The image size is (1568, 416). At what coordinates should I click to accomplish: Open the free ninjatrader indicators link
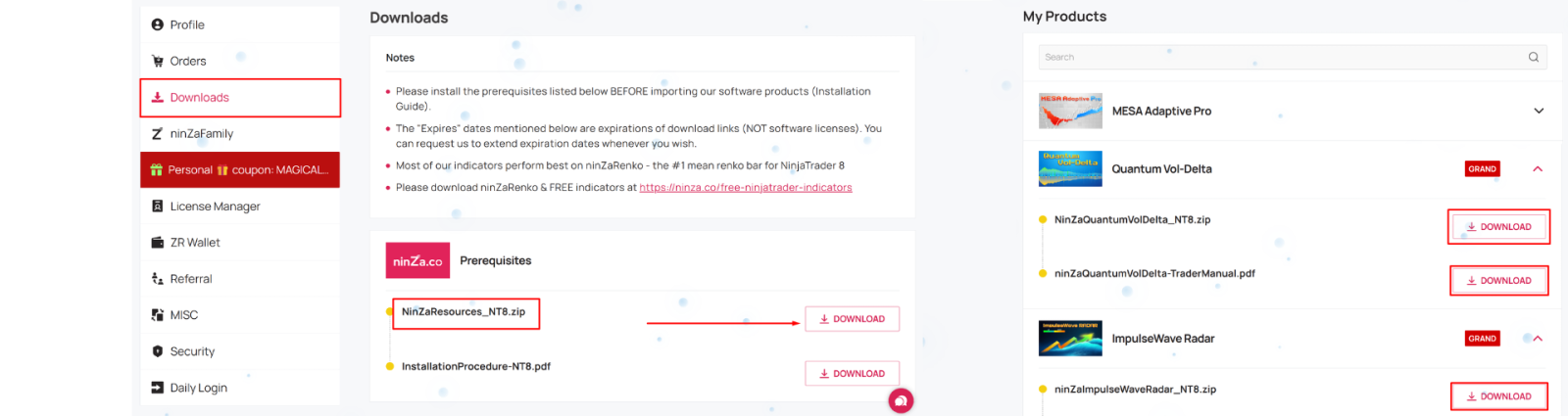pos(746,187)
